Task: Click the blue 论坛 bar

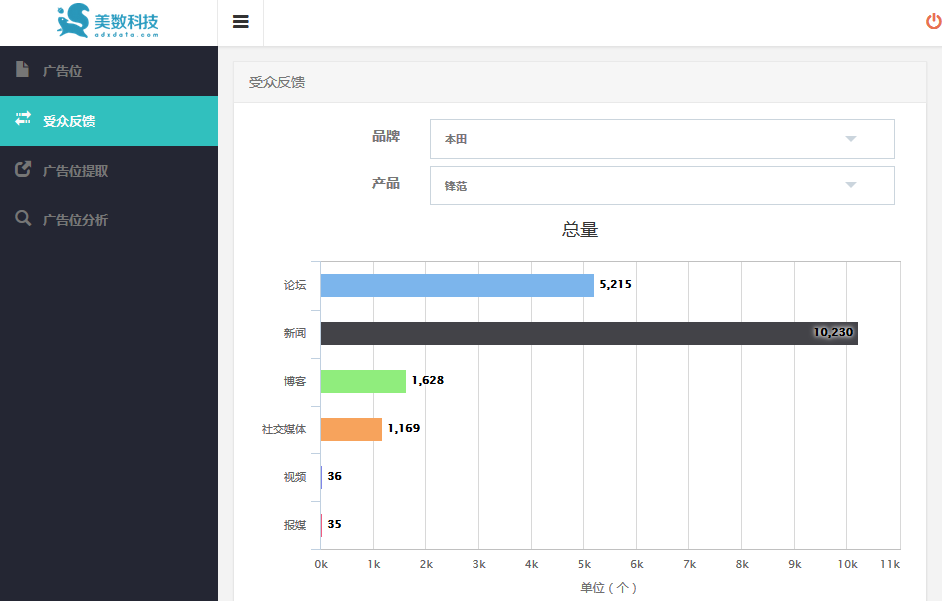Action: [457, 285]
